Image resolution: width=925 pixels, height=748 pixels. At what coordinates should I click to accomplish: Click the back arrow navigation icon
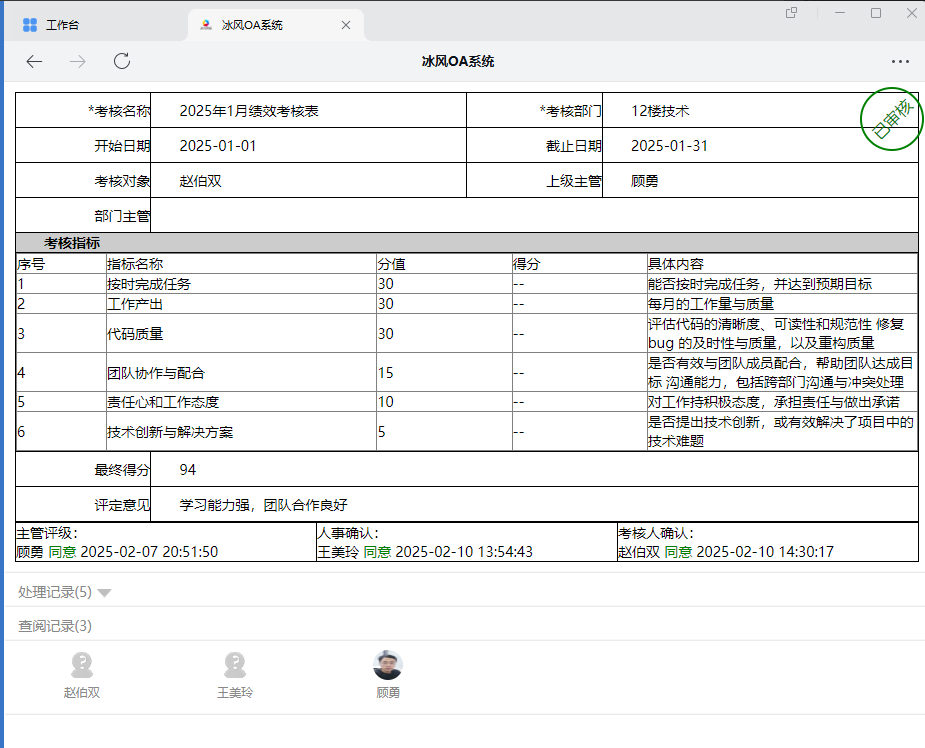coord(34,62)
